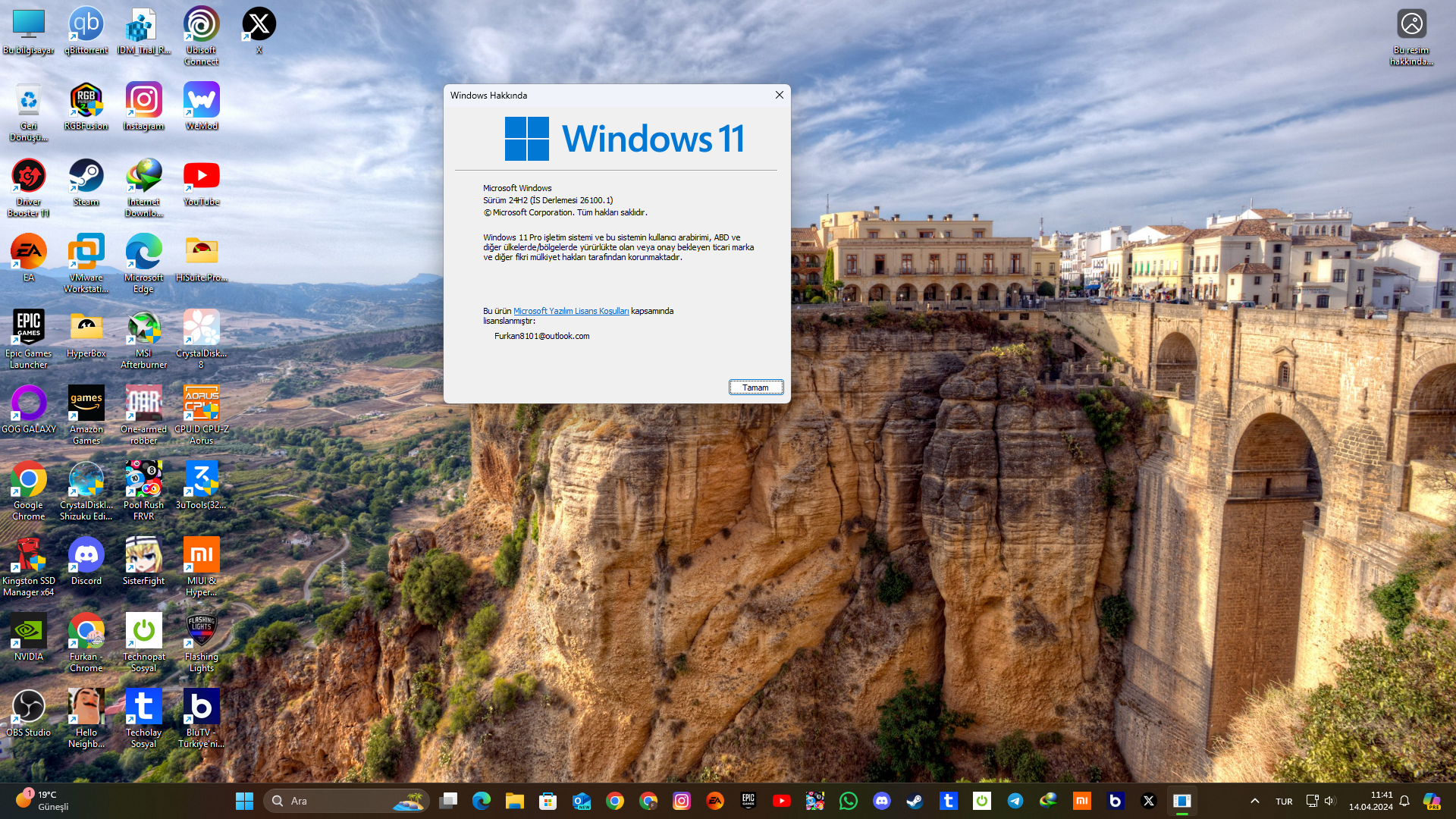Expand hidden system tray icons chevron
The width and height of the screenshot is (1456, 819).
1254,801
